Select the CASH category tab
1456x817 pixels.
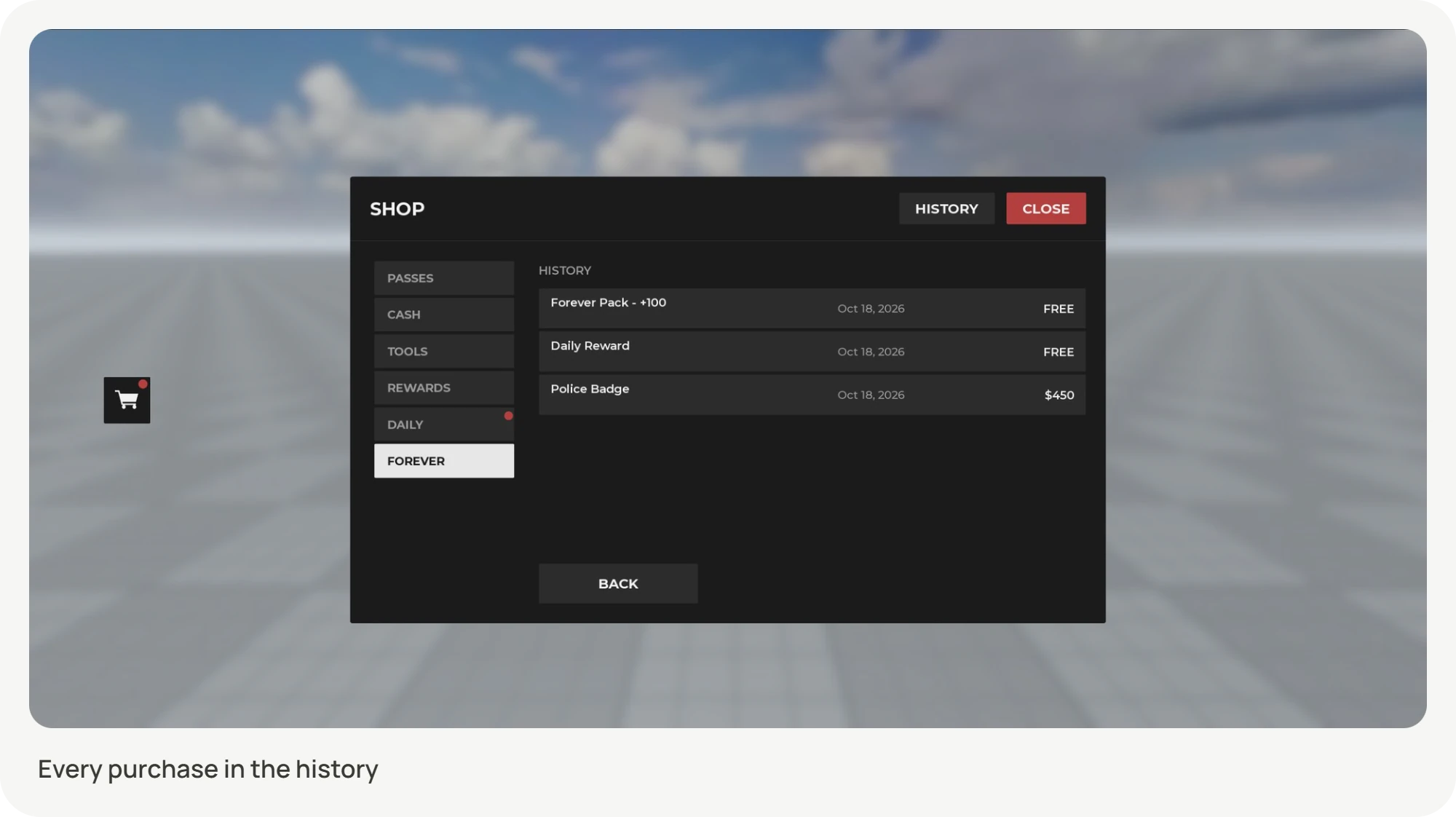444,315
